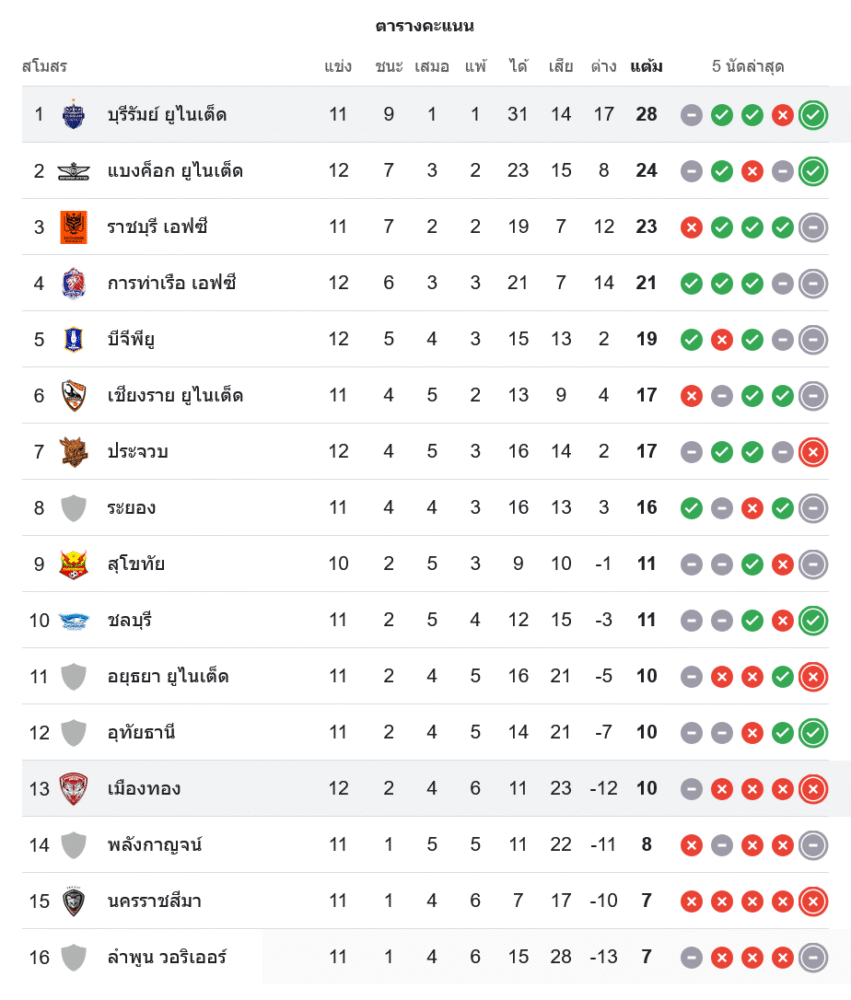Click the Nakhon Ratchasima club crest
Screen dimensions: 851x1000
(x=73, y=901)
